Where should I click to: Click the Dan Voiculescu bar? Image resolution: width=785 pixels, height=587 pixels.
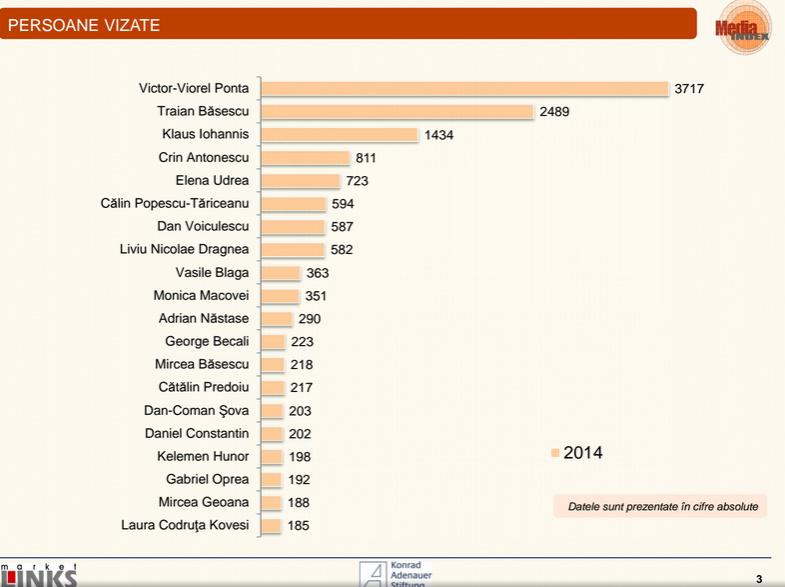coord(293,227)
